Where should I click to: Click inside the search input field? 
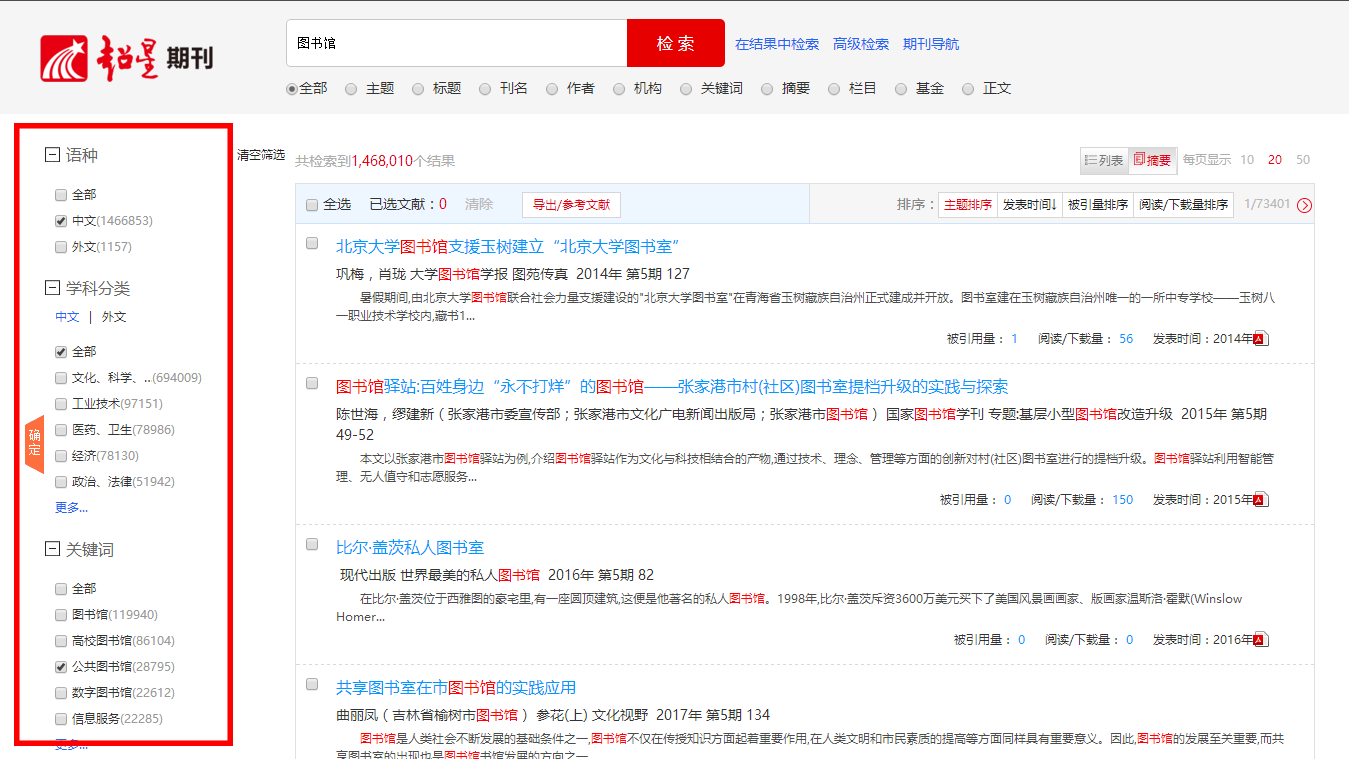pos(450,43)
